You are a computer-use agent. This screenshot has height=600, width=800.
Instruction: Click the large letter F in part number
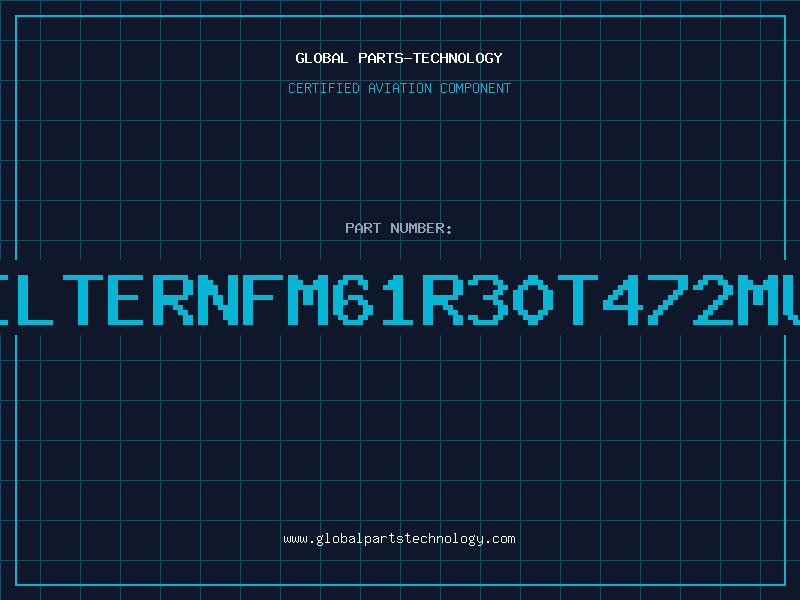[x=262, y=299]
